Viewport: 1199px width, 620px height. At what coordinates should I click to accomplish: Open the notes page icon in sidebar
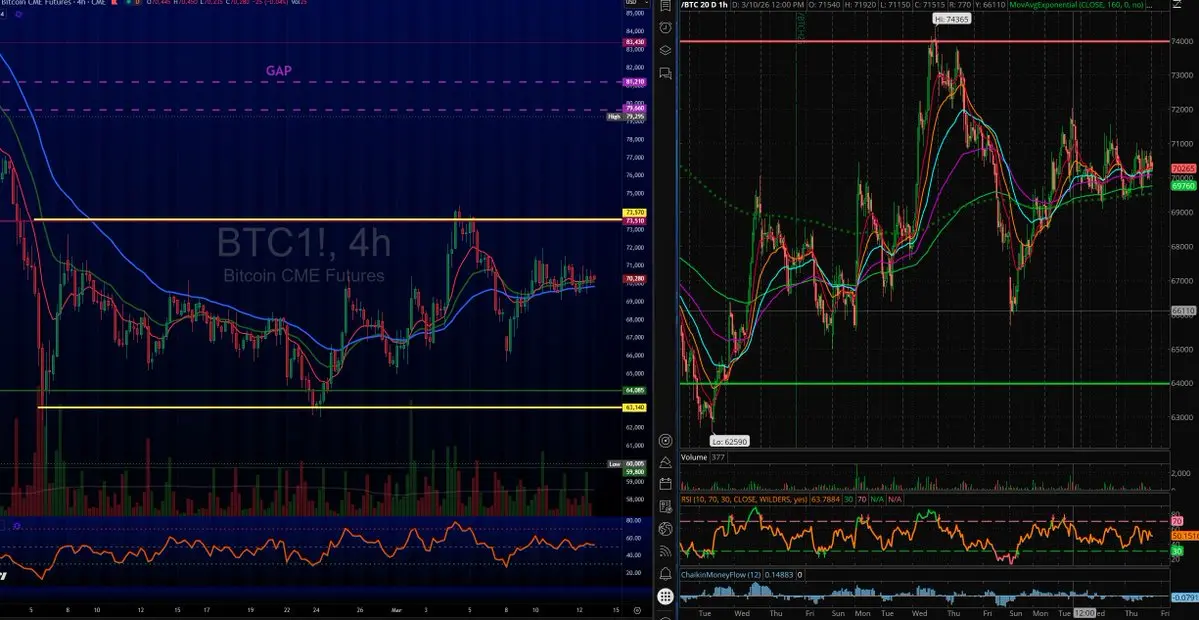click(x=664, y=505)
